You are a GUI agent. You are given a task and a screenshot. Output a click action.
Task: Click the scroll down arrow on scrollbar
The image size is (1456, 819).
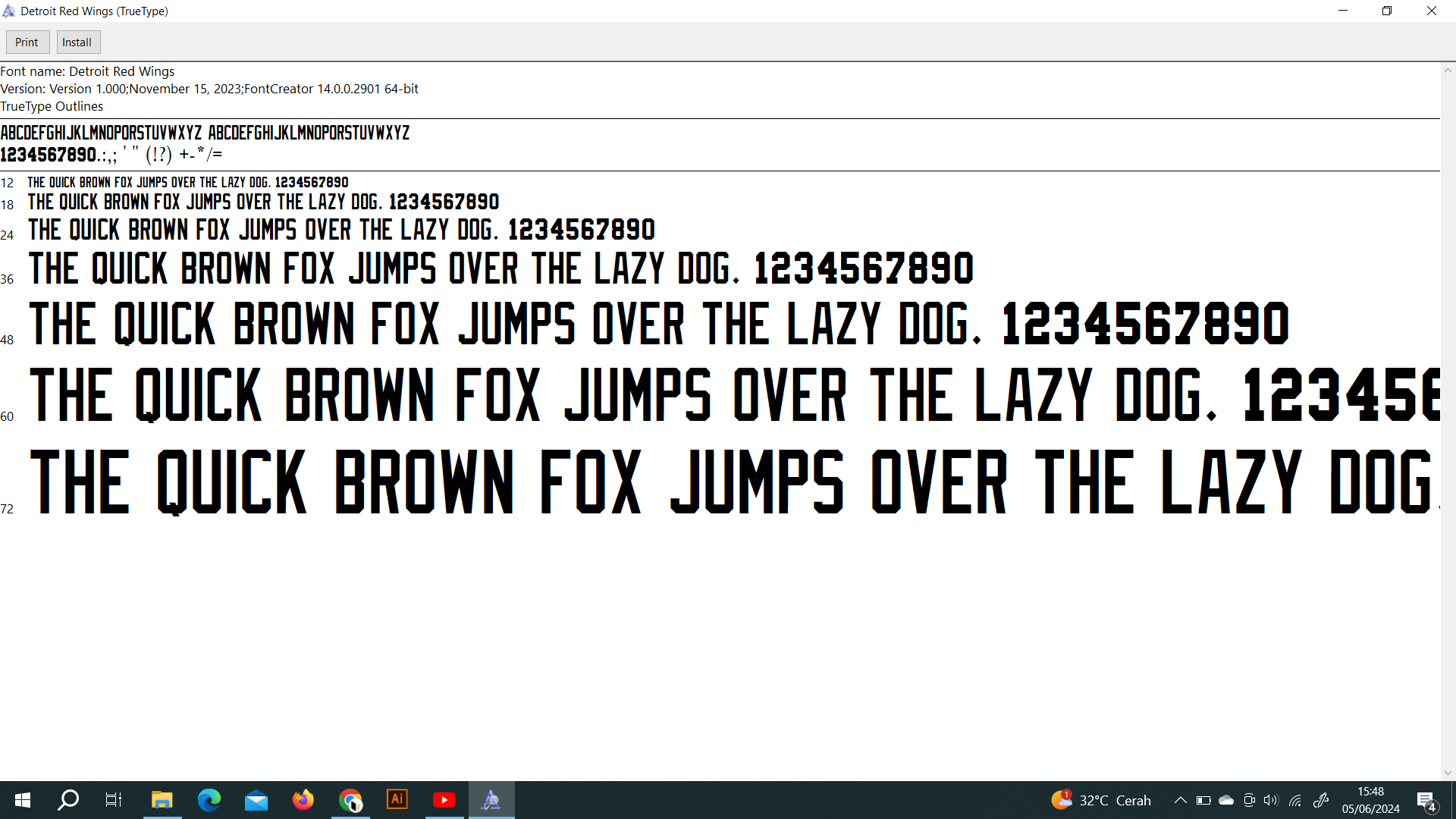(1448, 773)
